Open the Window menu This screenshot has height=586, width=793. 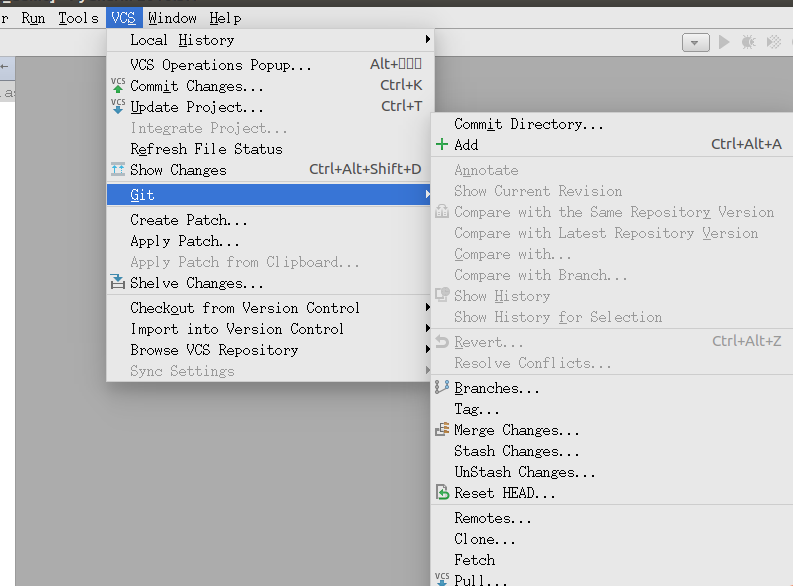(172, 18)
